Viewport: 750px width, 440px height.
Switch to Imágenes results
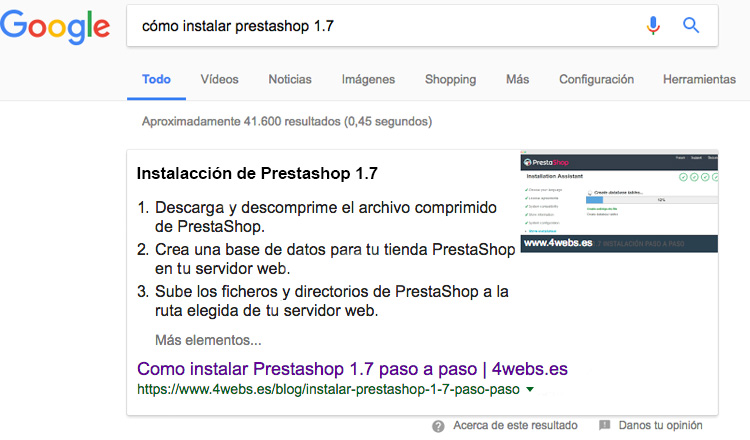(368, 79)
